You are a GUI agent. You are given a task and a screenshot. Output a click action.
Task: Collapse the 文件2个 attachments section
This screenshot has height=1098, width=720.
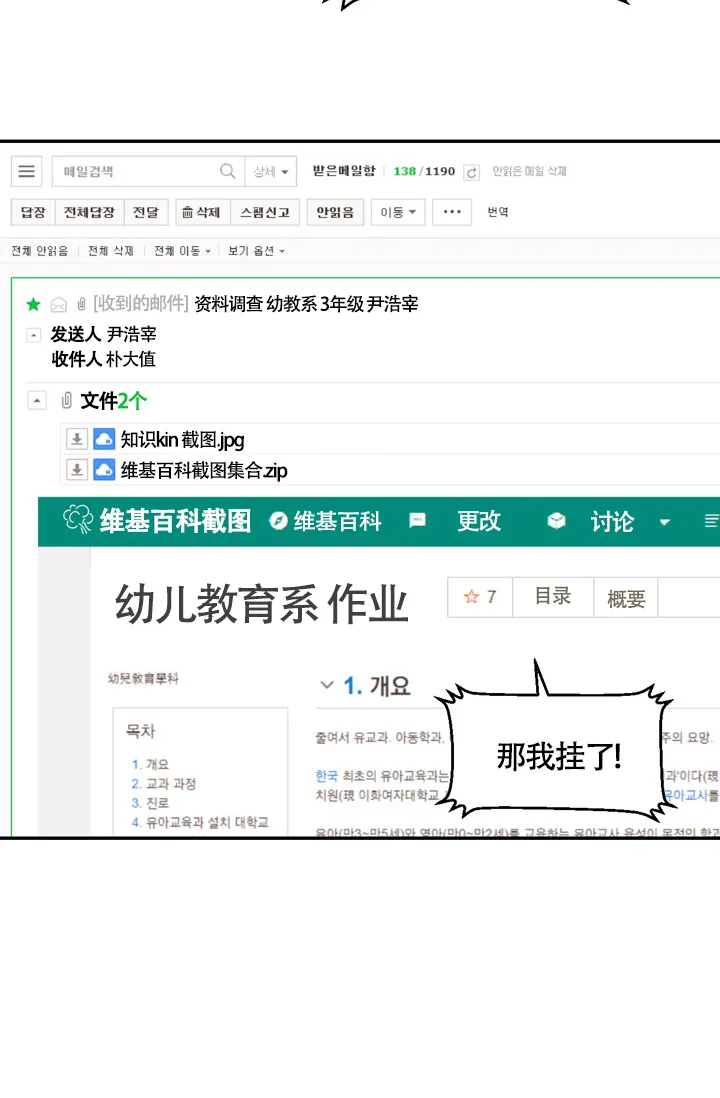(x=36, y=401)
